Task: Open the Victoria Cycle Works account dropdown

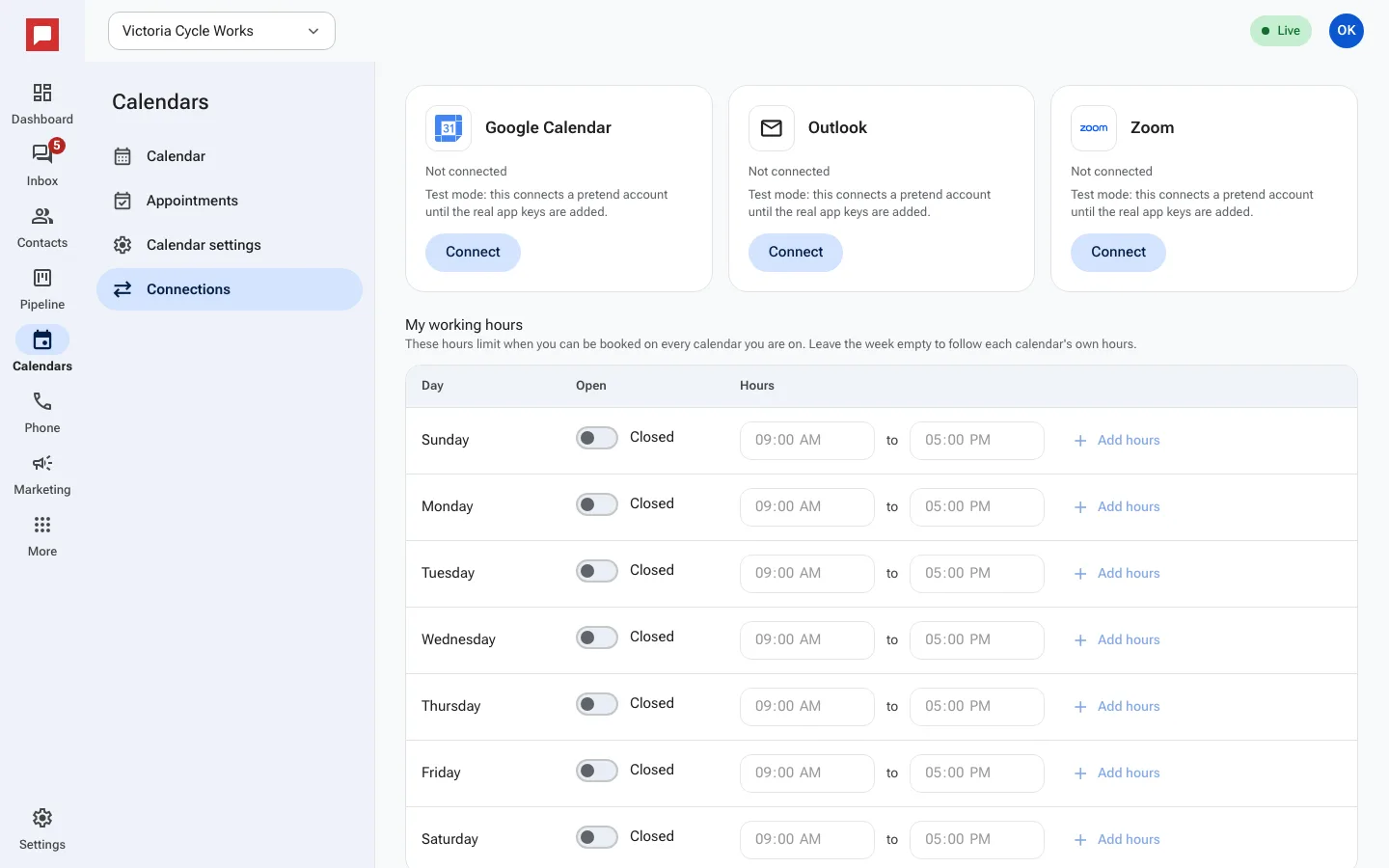Action: coord(222,31)
